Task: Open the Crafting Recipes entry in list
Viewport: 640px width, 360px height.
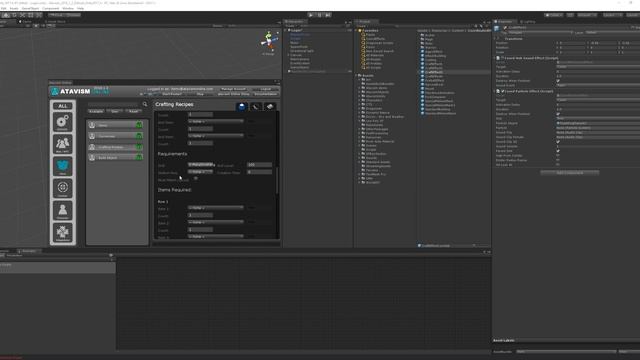Action: [x=116, y=147]
